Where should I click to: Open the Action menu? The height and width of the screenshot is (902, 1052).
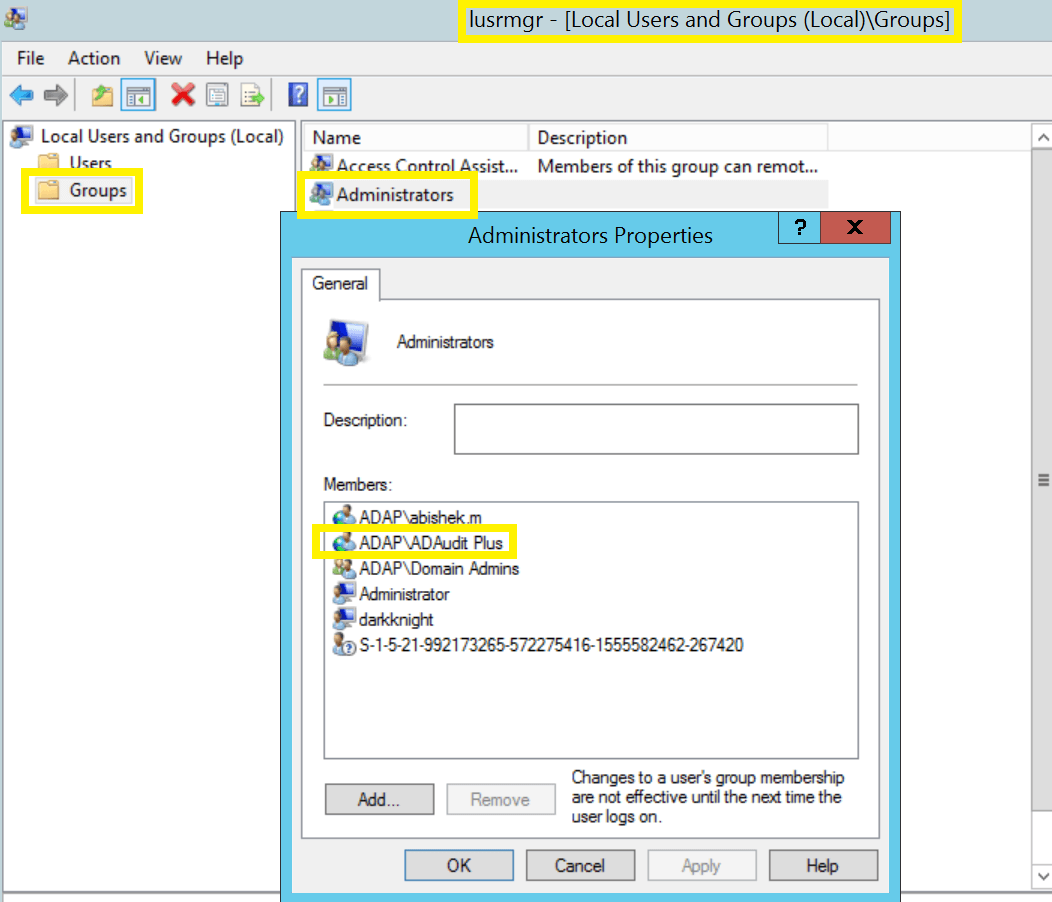(94, 58)
